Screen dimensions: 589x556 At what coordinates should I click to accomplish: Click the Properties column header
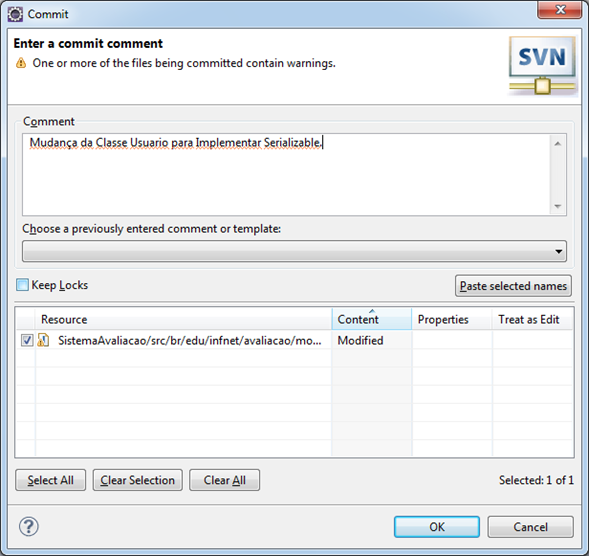coord(452,319)
